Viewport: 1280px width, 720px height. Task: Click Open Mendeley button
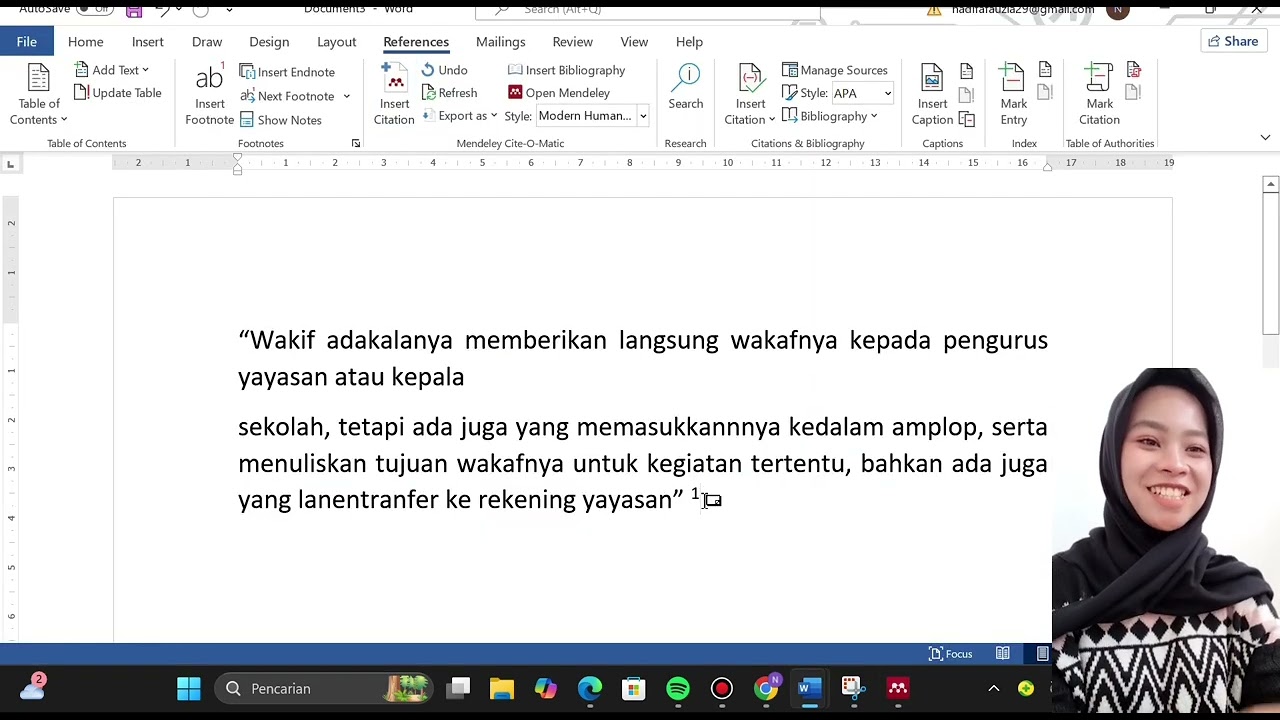(559, 93)
